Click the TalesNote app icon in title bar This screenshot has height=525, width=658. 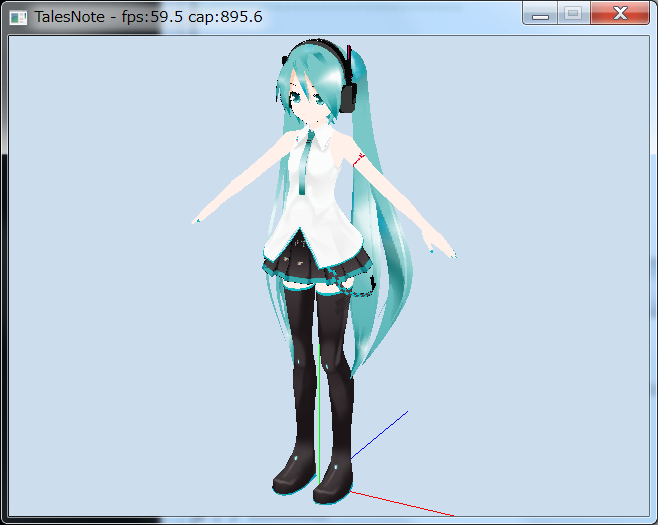click(x=18, y=17)
